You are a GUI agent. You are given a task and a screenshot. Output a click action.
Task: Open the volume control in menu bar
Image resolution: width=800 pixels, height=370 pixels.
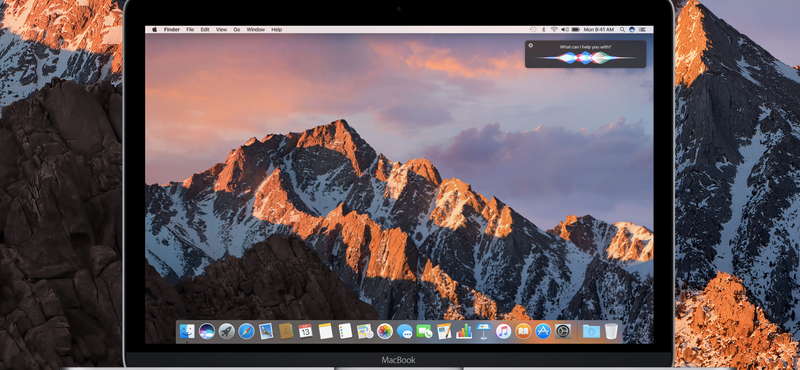click(x=565, y=30)
